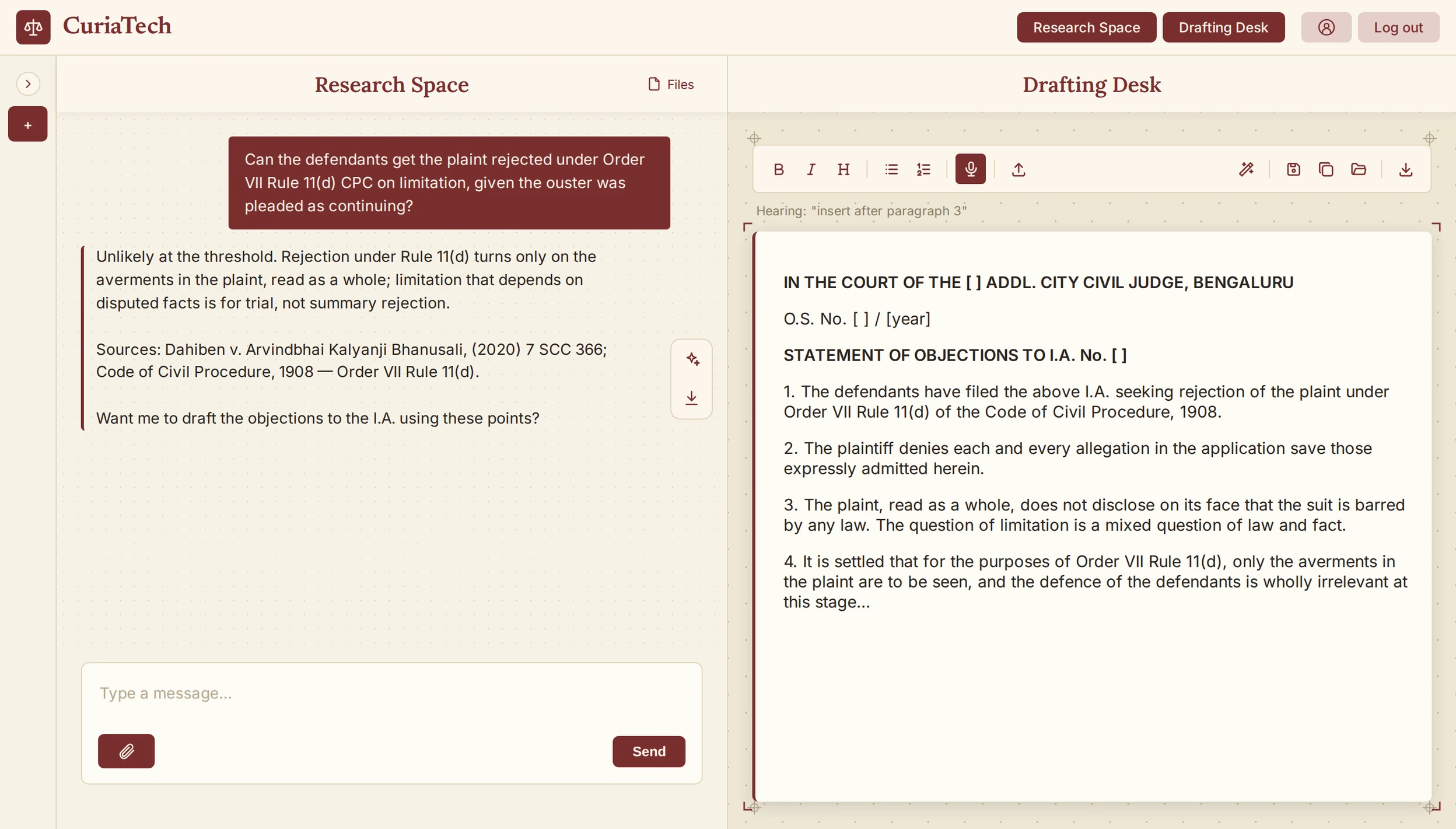This screenshot has width=1456, height=829.
Task: Click the "Want me to draft the objections" line
Action: (x=317, y=418)
